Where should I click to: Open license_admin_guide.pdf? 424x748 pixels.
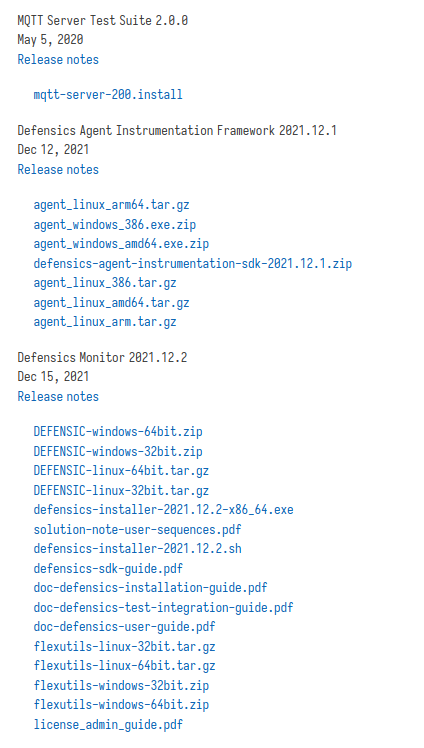[x=108, y=725]
